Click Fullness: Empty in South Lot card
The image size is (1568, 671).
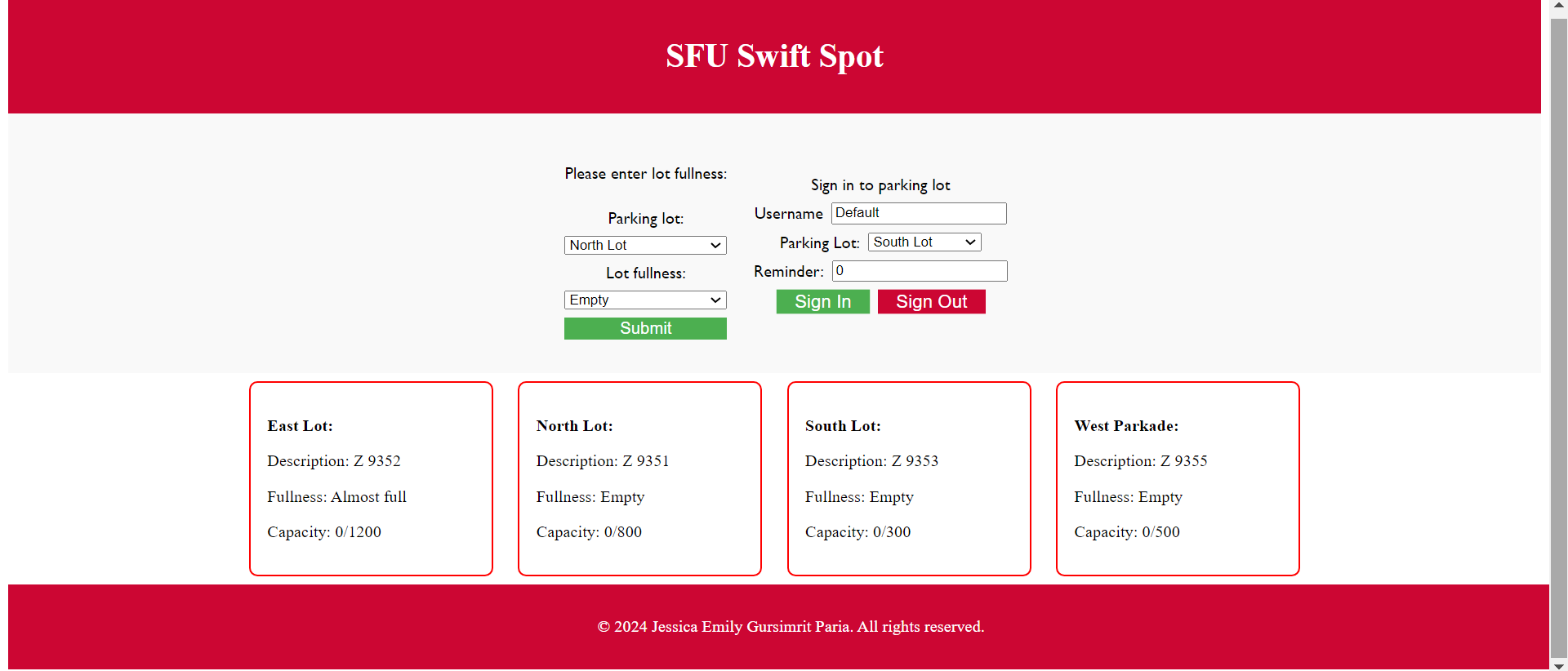(859, 497)
